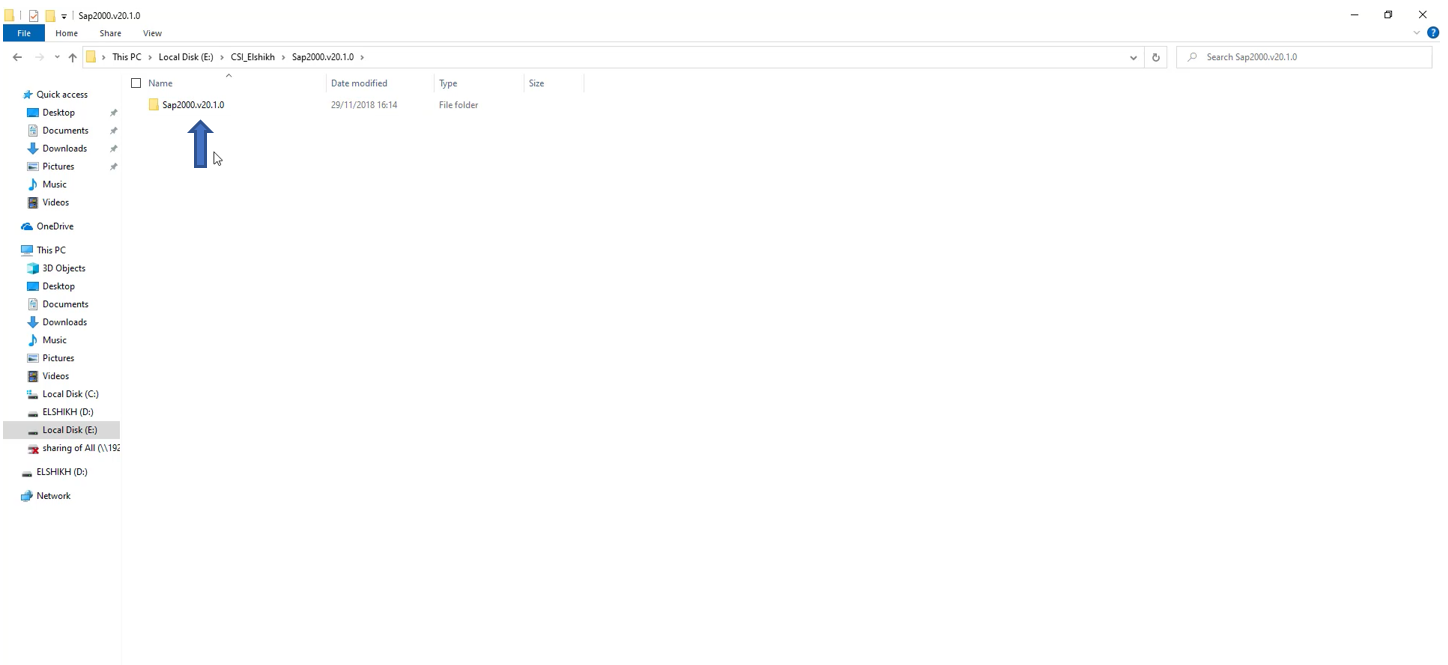Open the File menu tab
Screen dimensions: 1448x665
coord(24,33)
